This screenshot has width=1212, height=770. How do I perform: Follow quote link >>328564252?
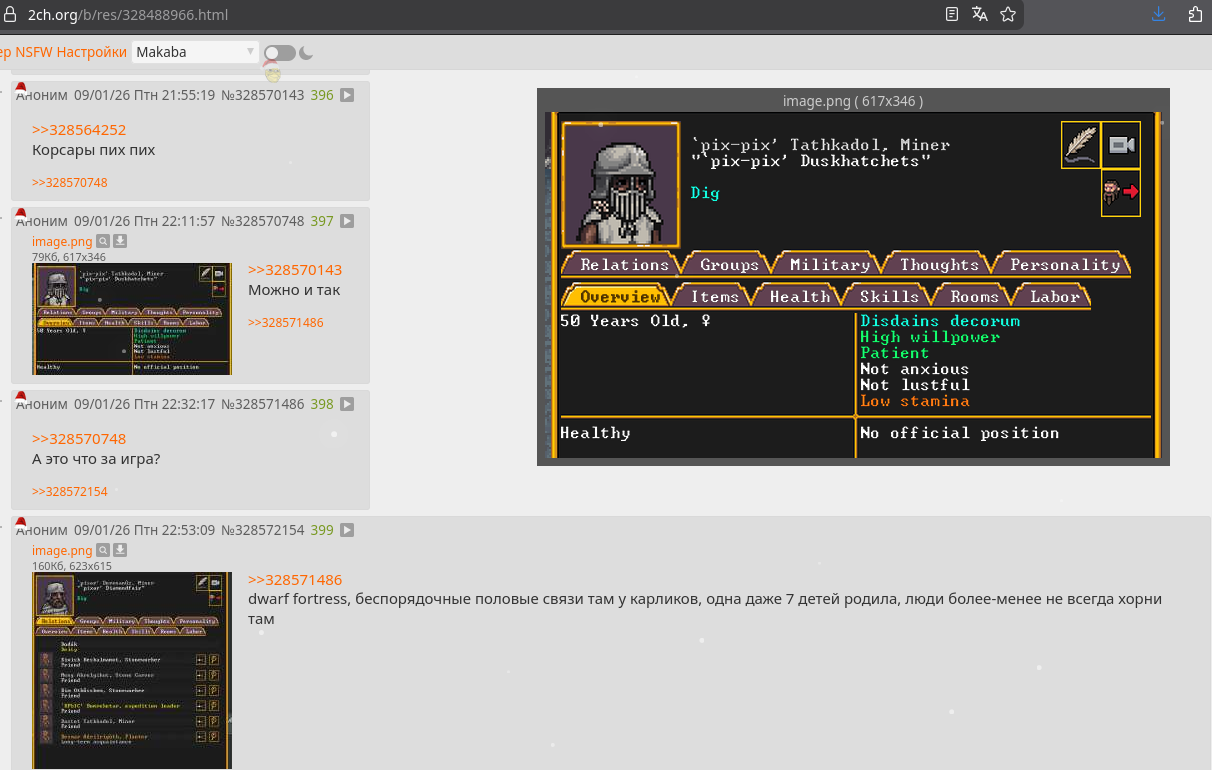pos(79,130)
